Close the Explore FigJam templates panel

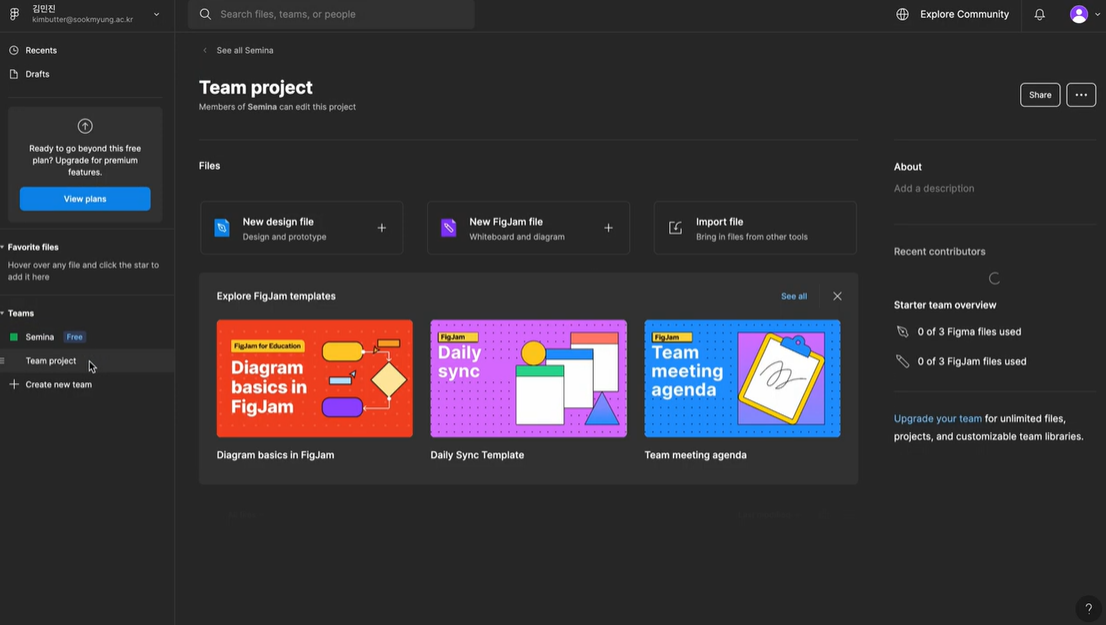[x=837, y=296]
